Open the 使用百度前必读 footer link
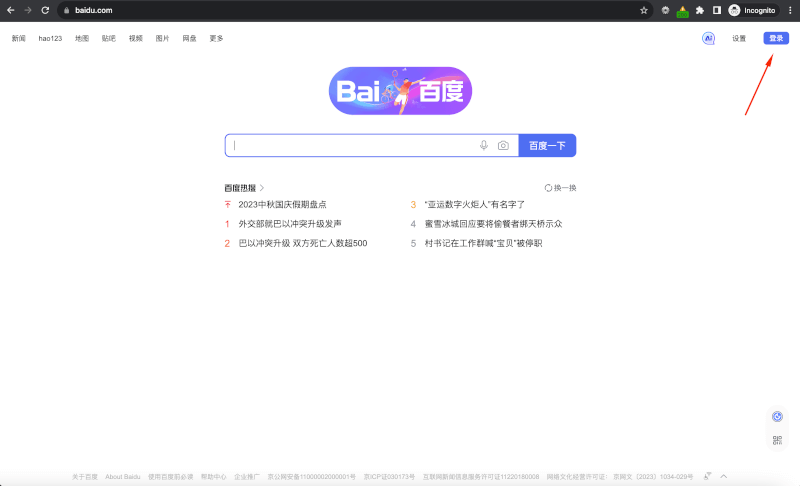Image resolution: width=800 pixels, height=486 pixels. 170,477
